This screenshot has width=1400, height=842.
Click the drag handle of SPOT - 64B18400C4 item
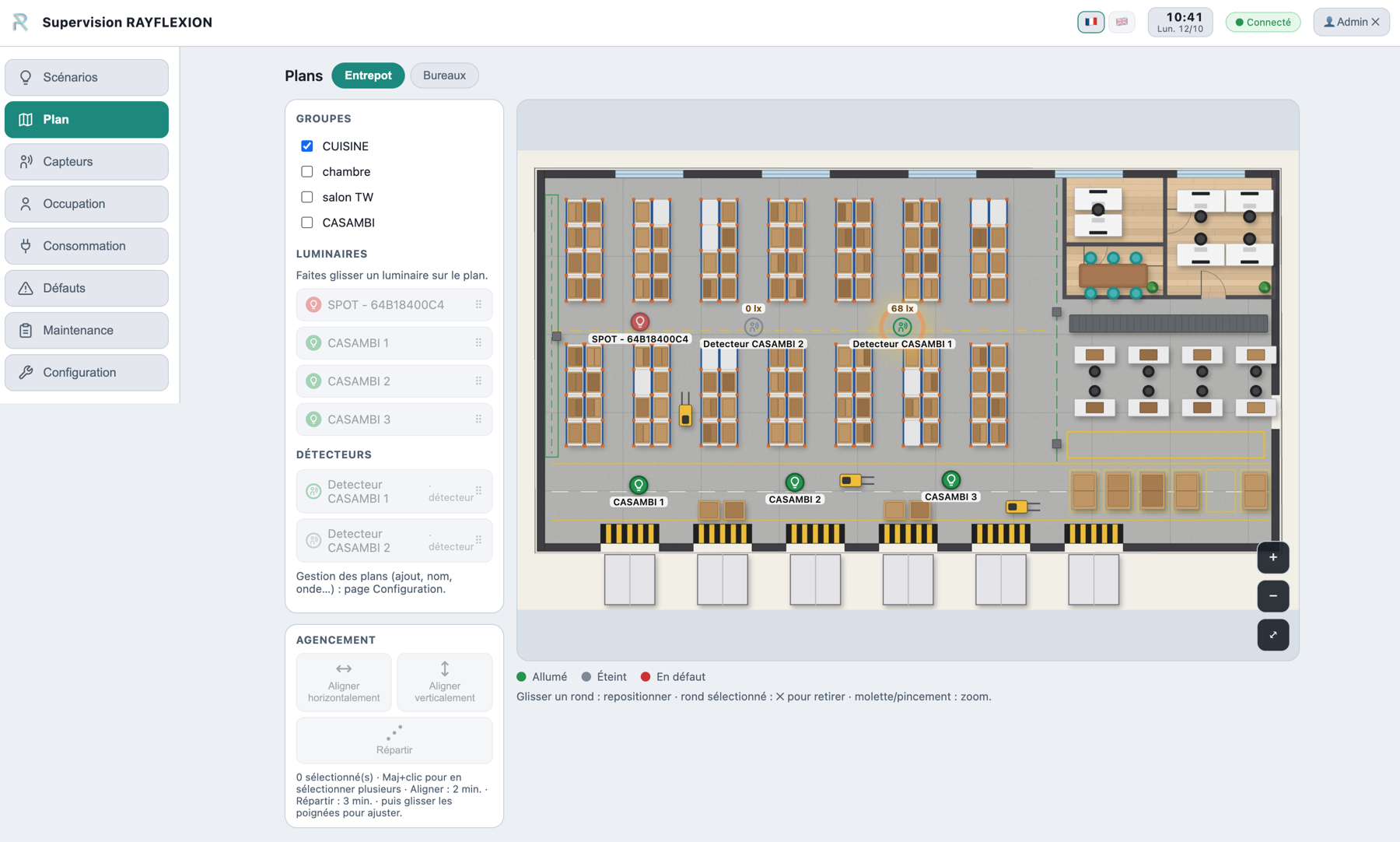pyautogui.click(x=478, y=305)
